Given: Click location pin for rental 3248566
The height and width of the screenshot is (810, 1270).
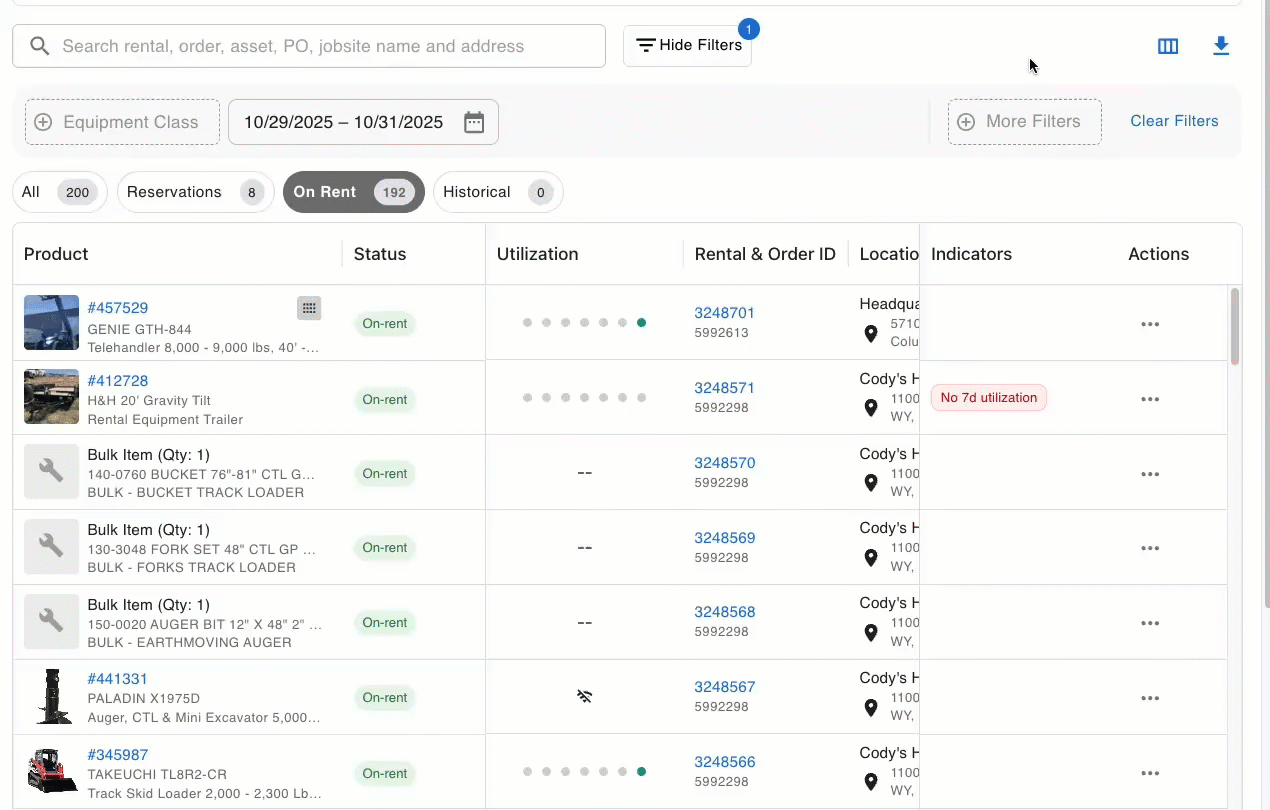Looking at the screenshot, I should coord(871,781).
